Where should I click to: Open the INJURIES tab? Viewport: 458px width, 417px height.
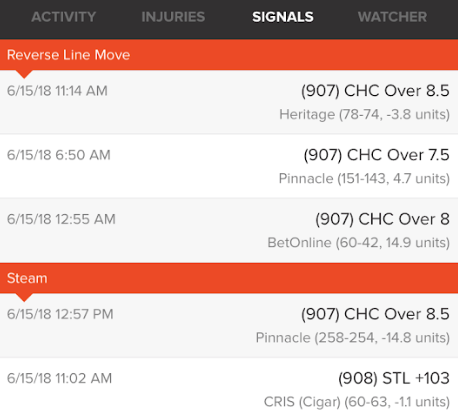[173, 17]
